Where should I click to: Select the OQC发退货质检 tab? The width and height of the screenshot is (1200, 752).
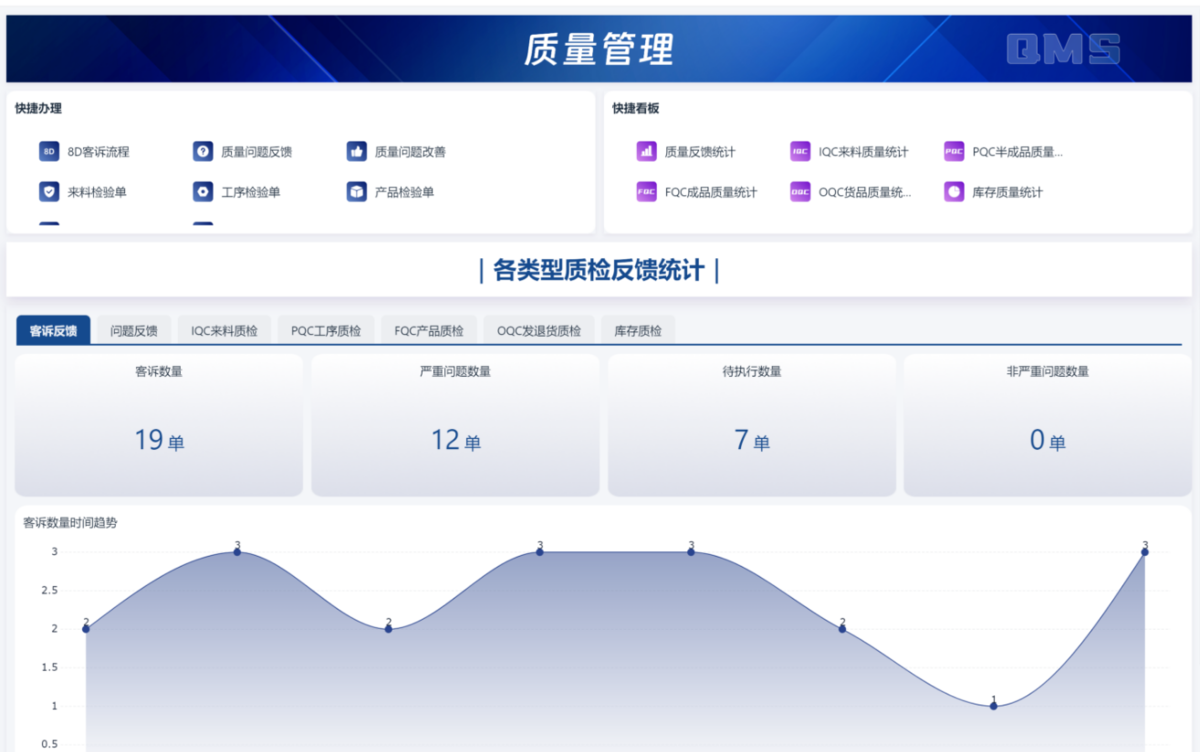point(539,331)
